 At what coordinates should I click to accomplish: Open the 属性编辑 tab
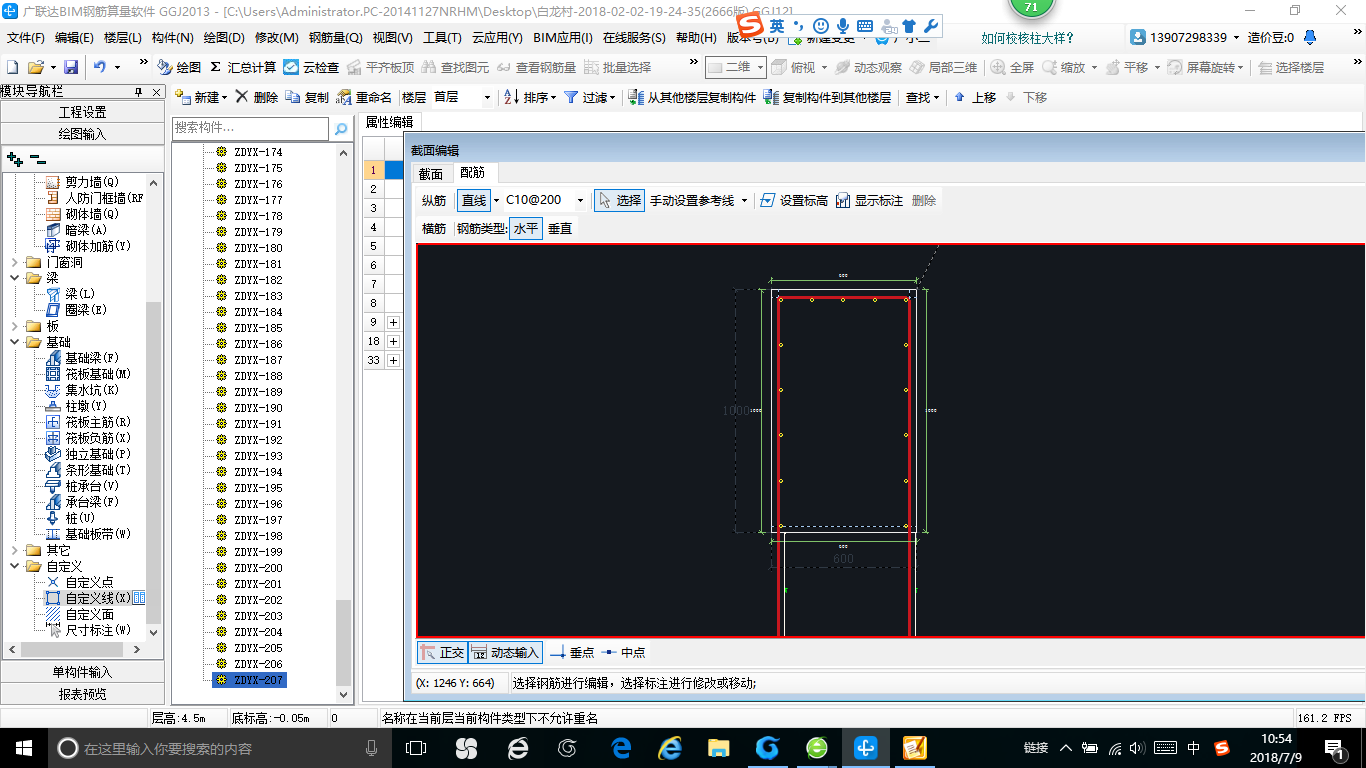(389, 122)
